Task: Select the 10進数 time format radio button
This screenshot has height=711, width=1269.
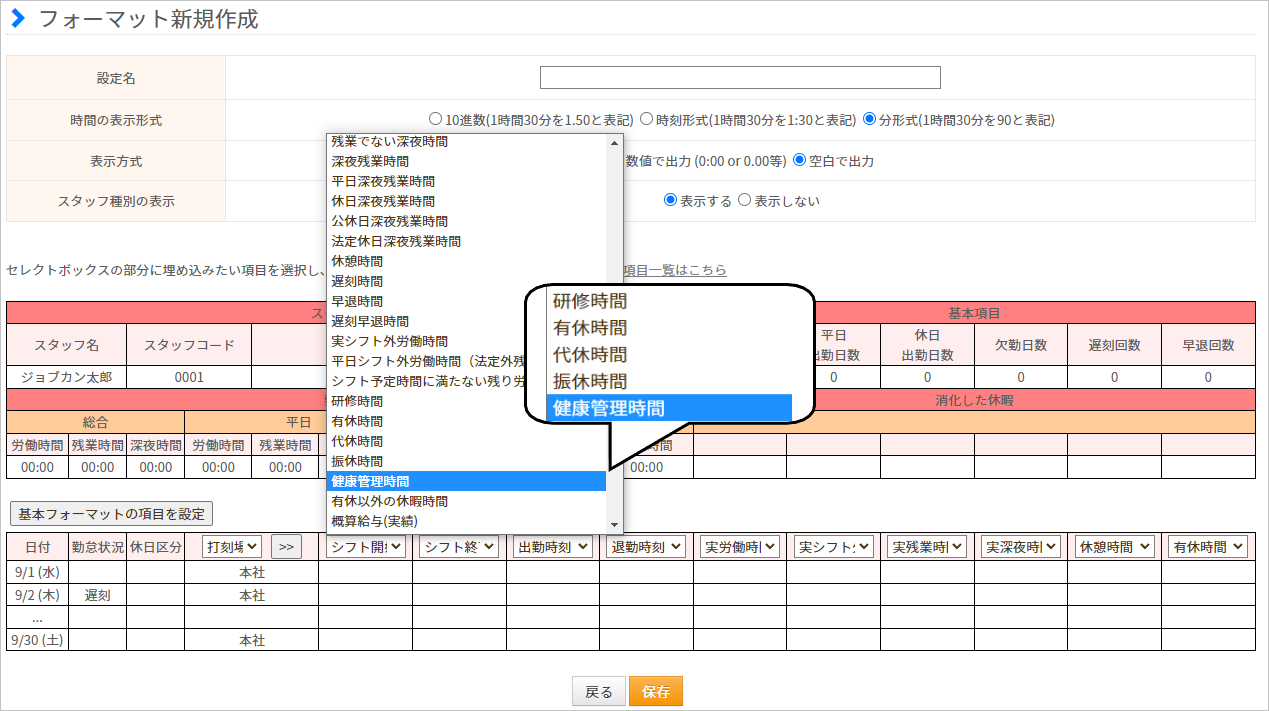Action: tap(435, 120)
